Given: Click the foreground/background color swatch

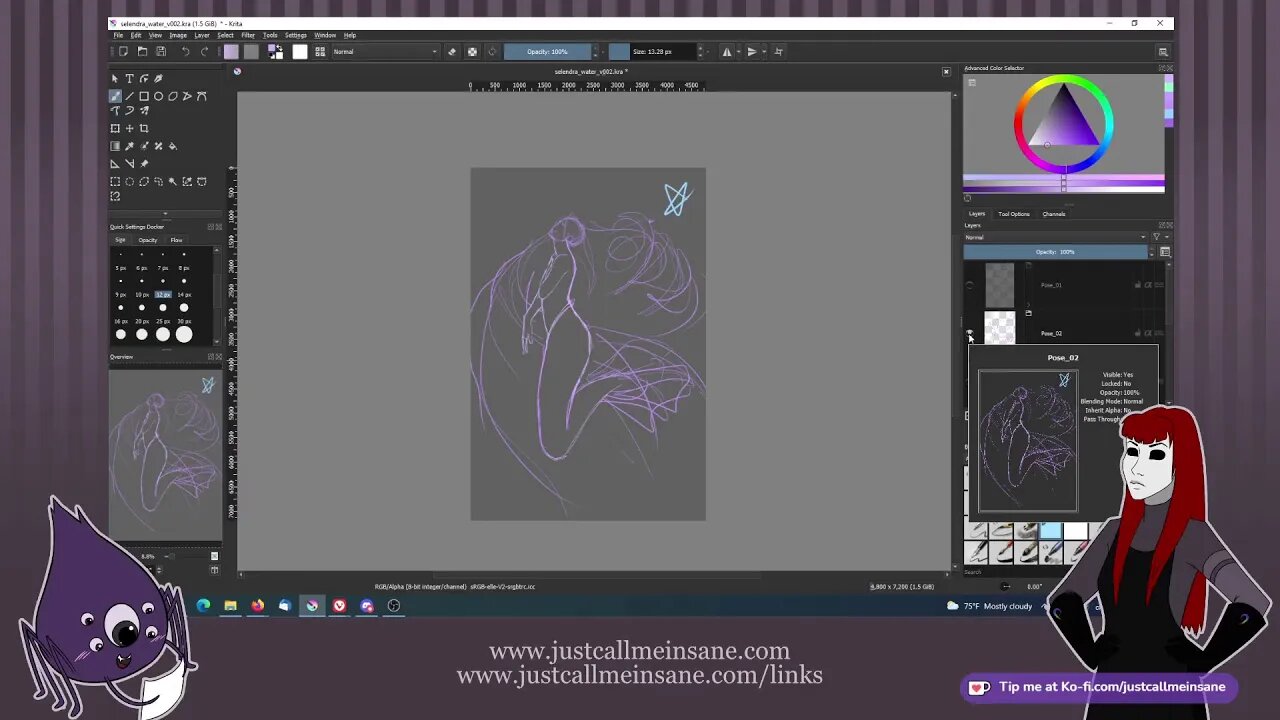Looking at the screenshot, I should coord(275,51).
